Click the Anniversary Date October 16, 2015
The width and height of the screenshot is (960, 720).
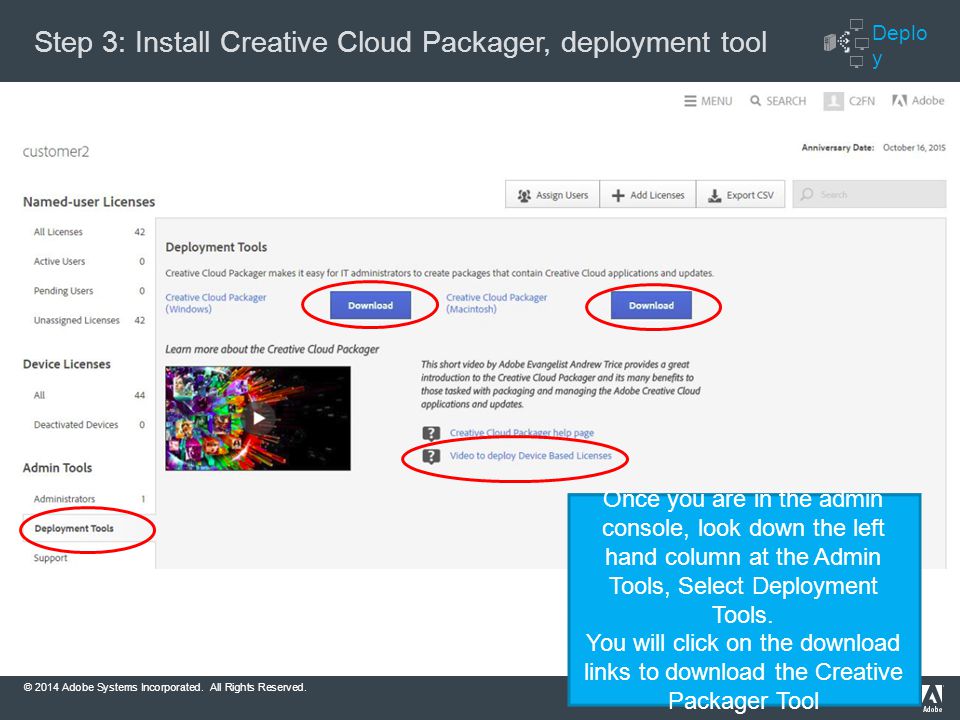coord(874,148)
